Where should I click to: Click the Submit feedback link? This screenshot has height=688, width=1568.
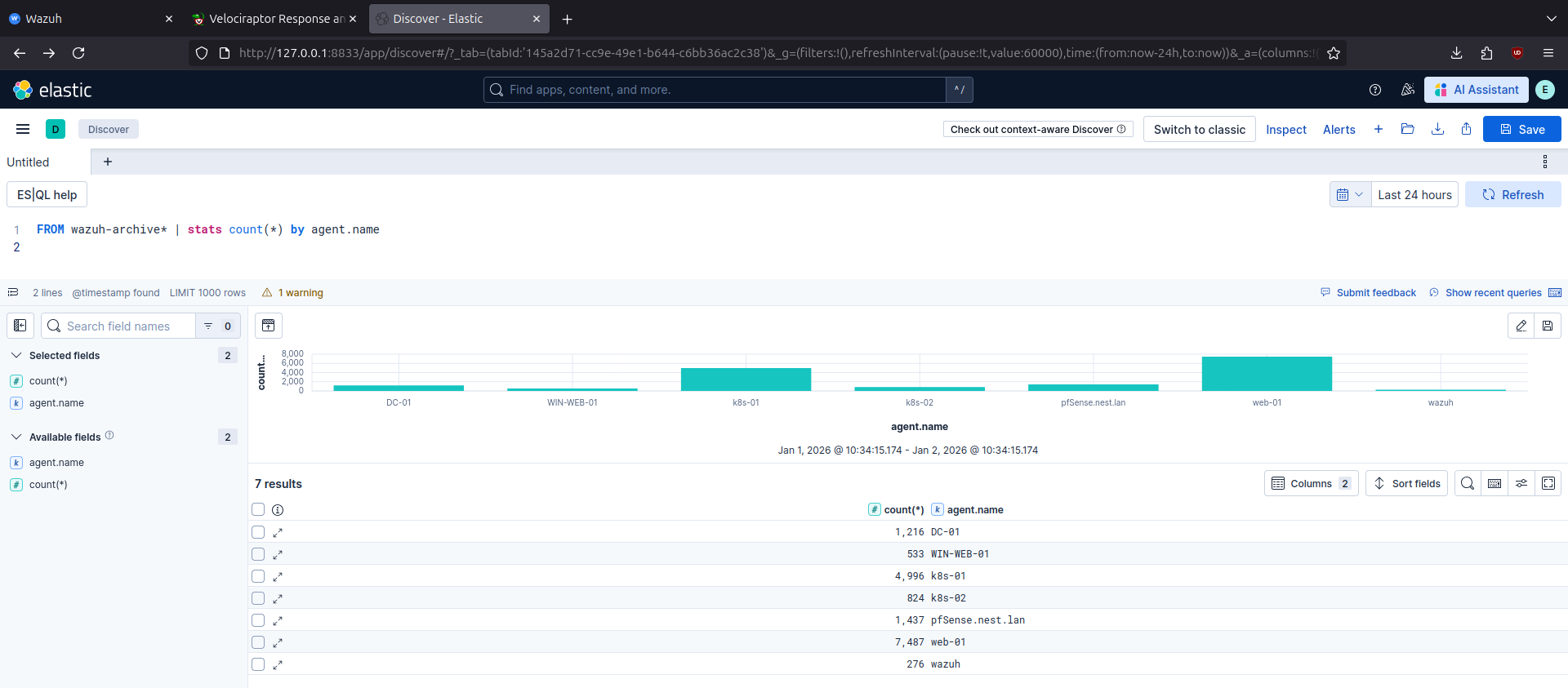coord(1369,292)
